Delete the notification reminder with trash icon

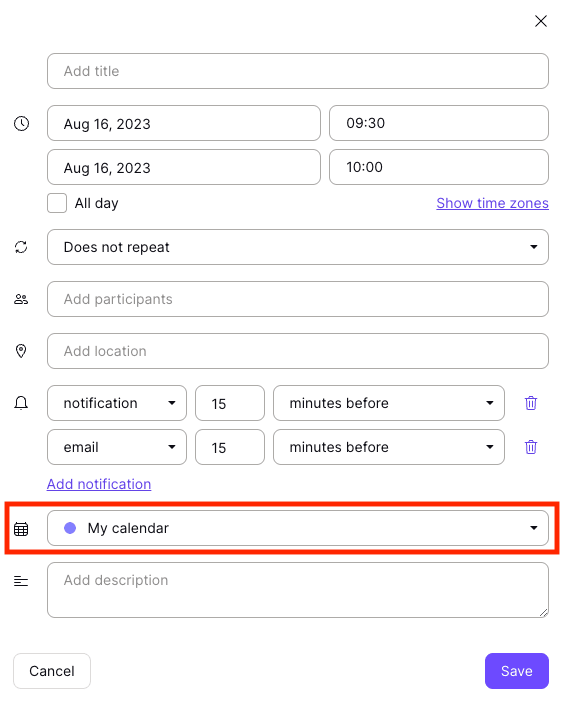(531, 403)
